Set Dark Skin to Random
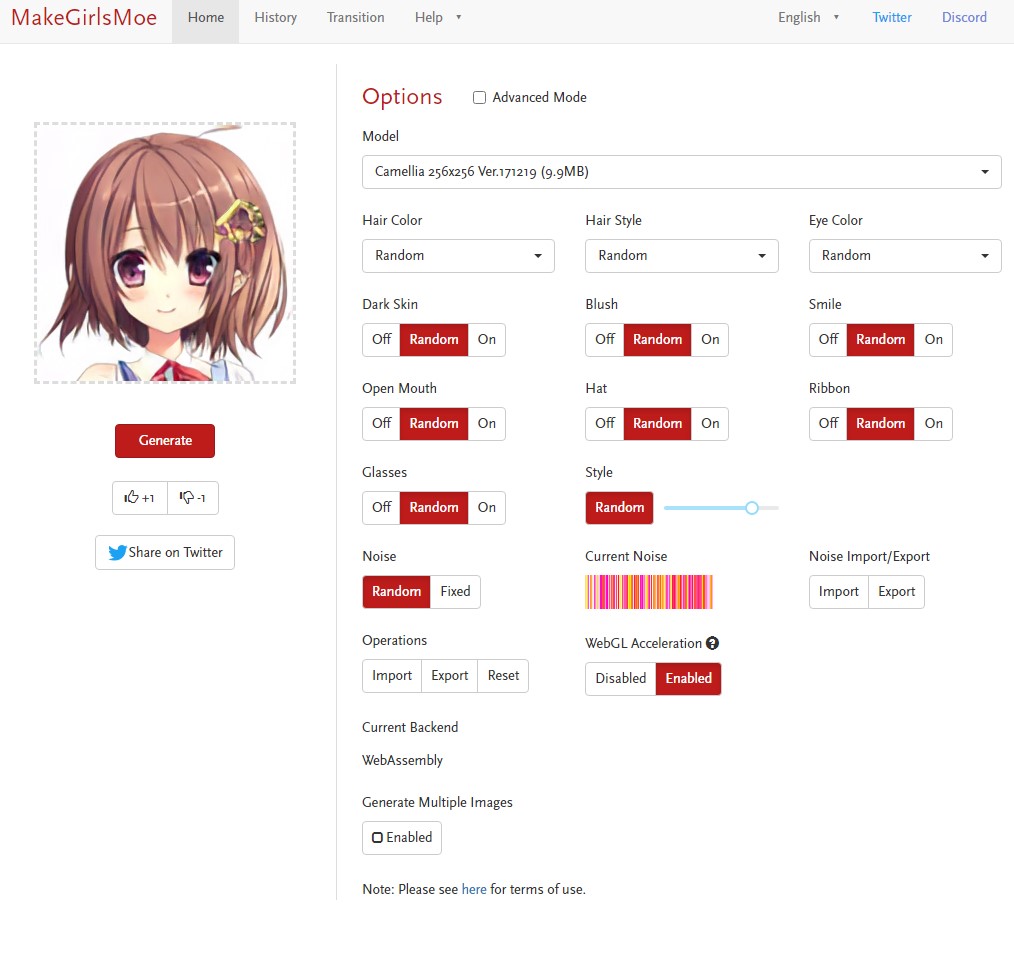Image resolution: width=1014 pixels, height=953 pixels. [434, 340]
